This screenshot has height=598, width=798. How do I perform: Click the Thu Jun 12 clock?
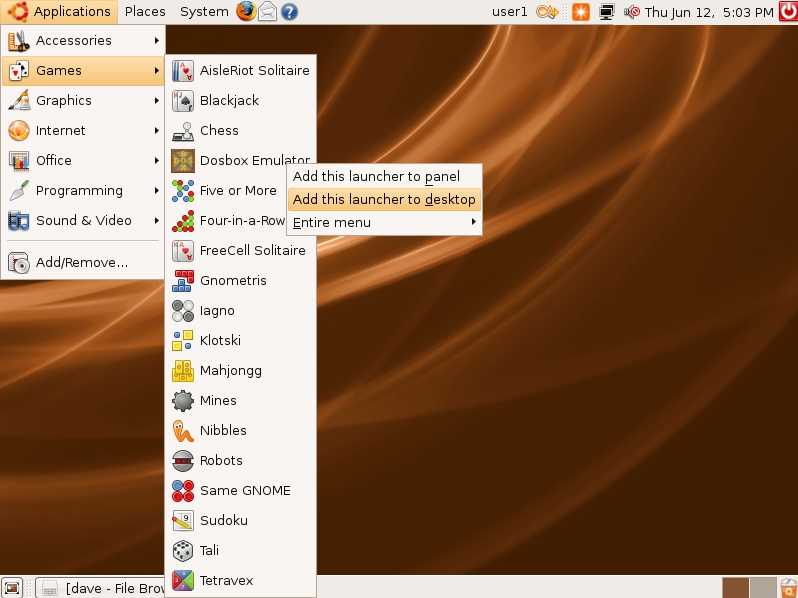(709, 12)
